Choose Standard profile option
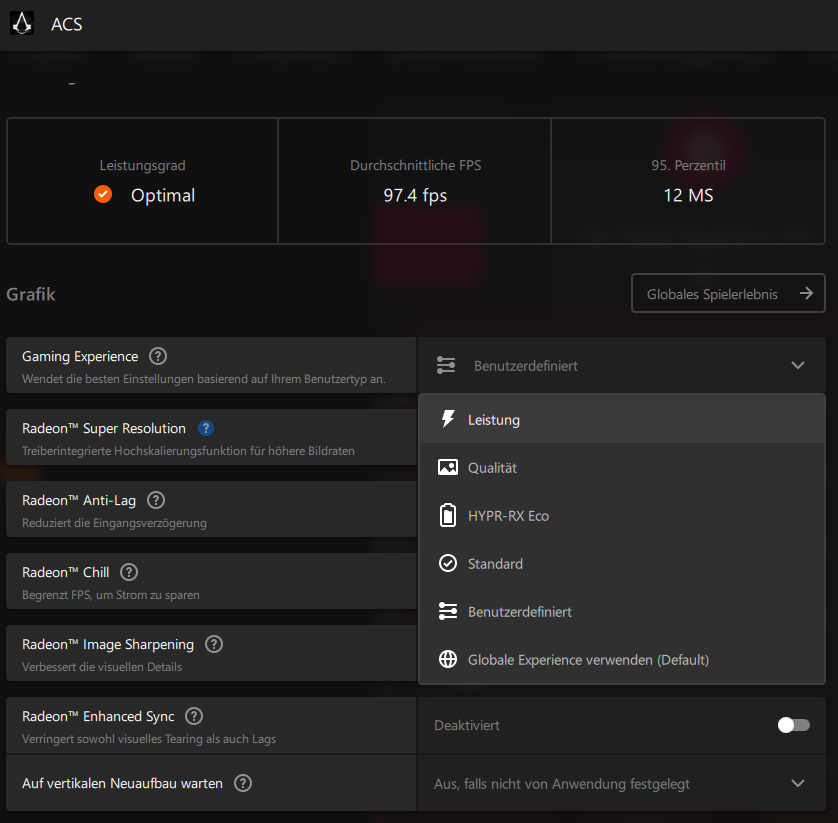Viewport: 838px width, 823px height. (622, 563)
